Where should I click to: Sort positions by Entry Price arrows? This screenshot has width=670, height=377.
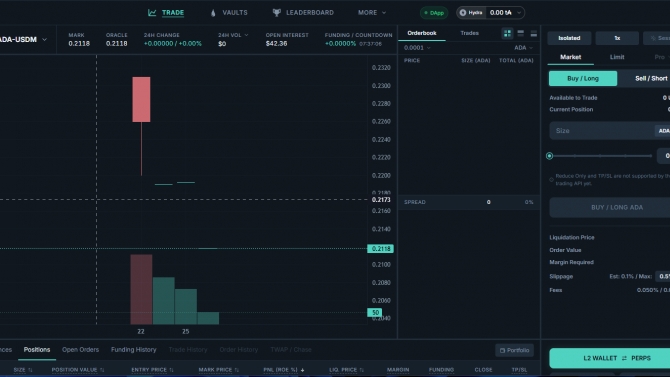coord(171,370)
